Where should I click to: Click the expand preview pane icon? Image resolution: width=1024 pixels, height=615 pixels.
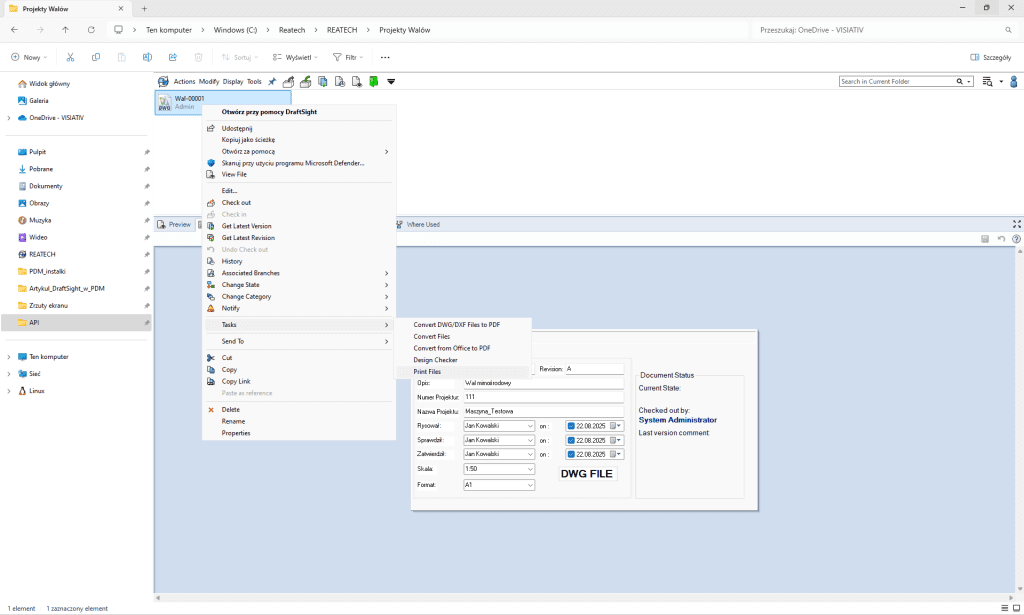[x=1017, y=224]
